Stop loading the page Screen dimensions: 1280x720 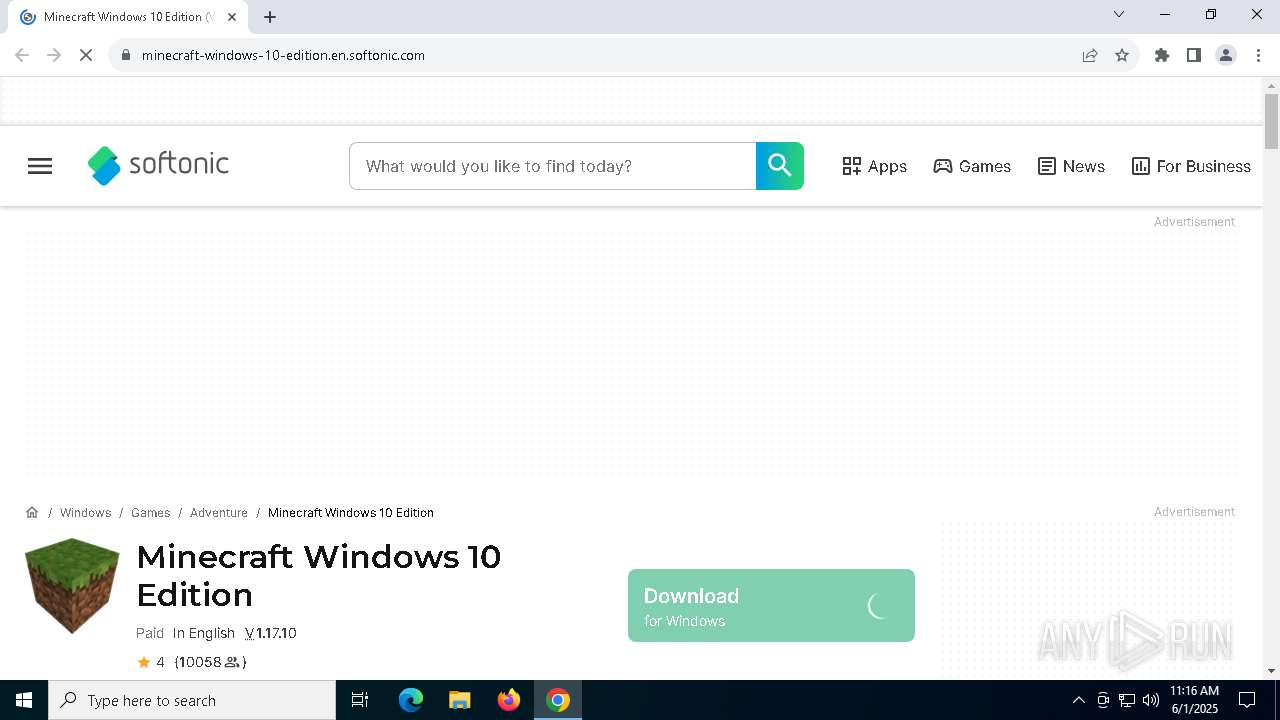86,55
